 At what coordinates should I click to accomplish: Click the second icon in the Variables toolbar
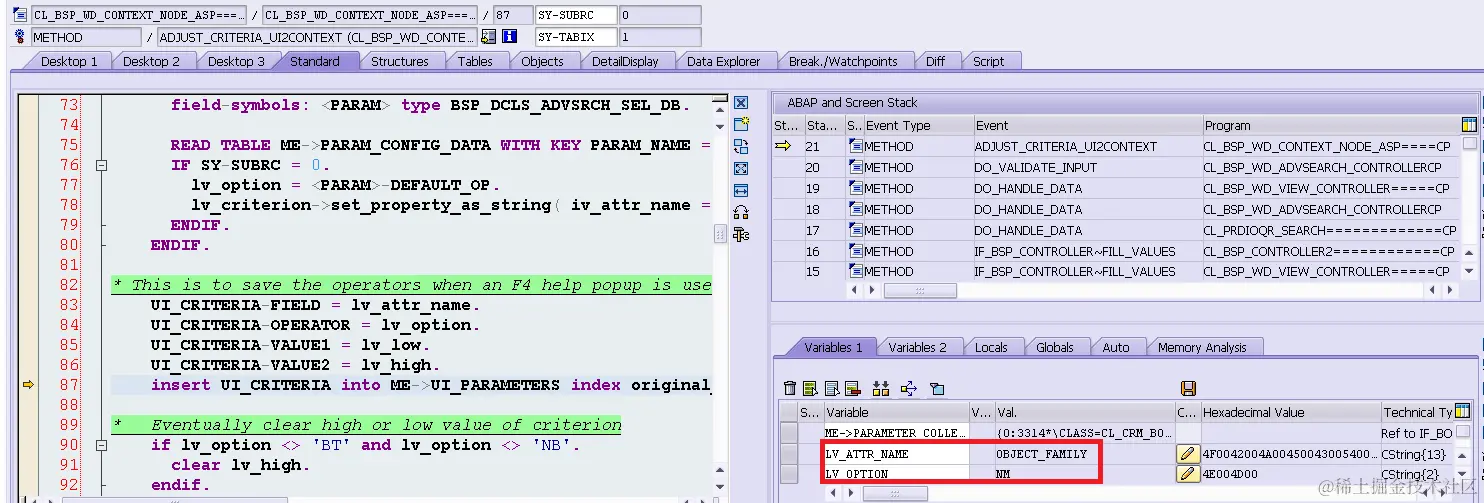tap(811, 388)
